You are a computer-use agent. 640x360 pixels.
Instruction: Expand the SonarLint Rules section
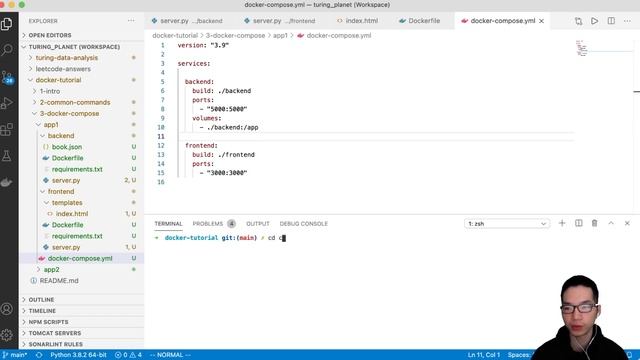tap(82, 344)
